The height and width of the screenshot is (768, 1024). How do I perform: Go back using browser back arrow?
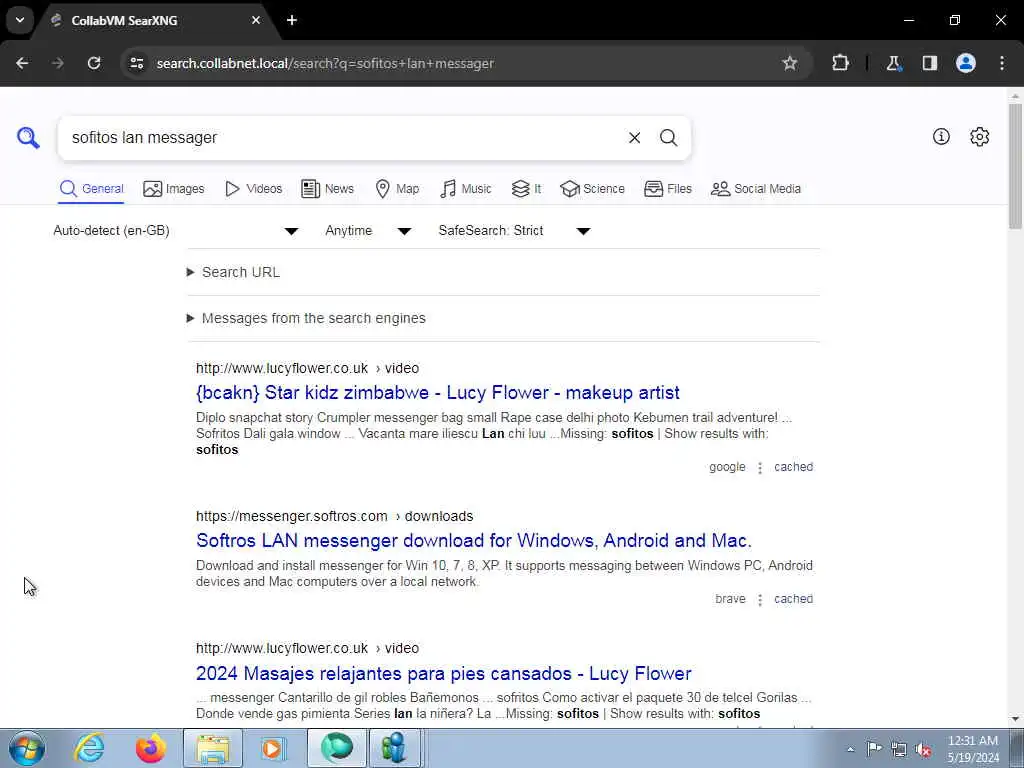(x=22, y=63)
